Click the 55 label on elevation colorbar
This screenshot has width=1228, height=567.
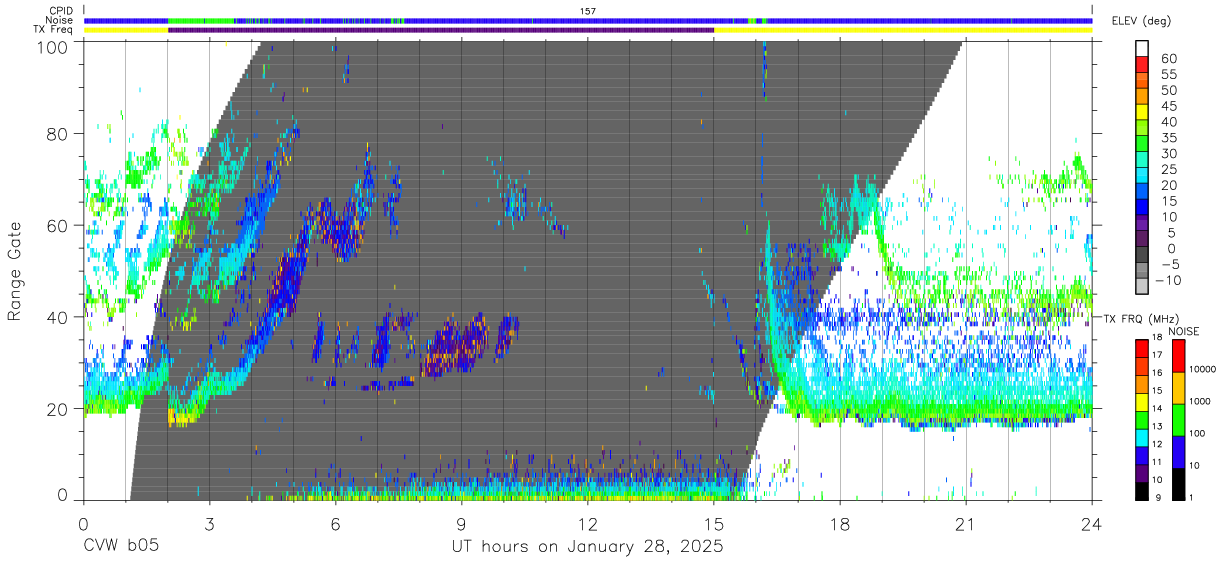(1168, 75)
